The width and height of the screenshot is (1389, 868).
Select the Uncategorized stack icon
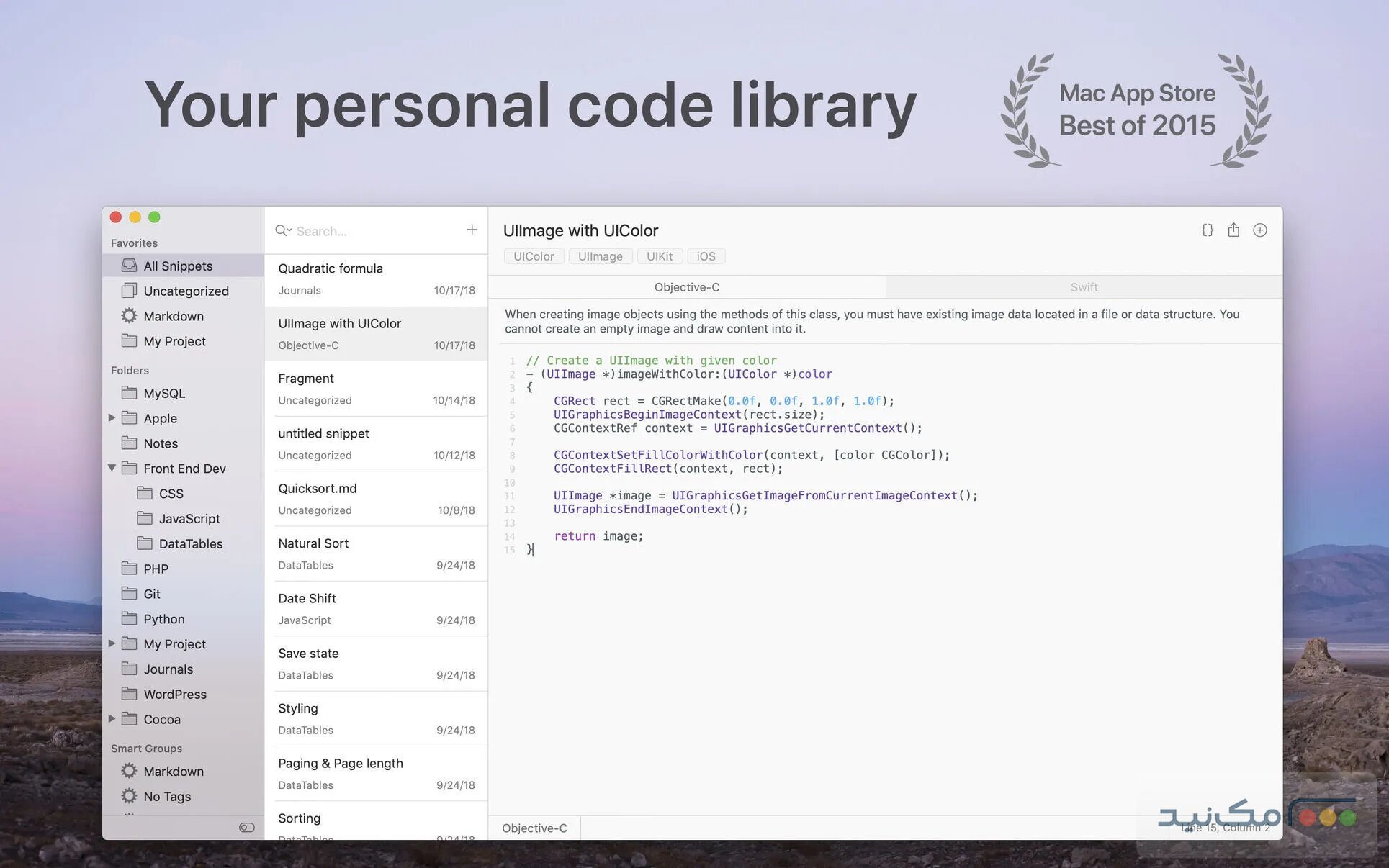click(129, 291)
